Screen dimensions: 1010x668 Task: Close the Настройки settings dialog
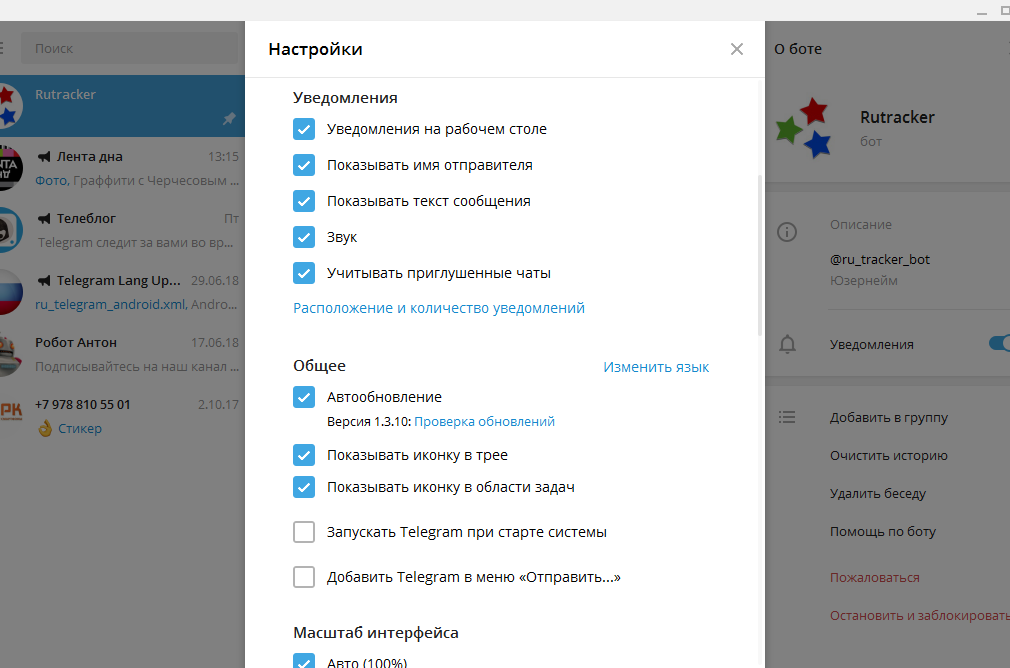(737, 49)
